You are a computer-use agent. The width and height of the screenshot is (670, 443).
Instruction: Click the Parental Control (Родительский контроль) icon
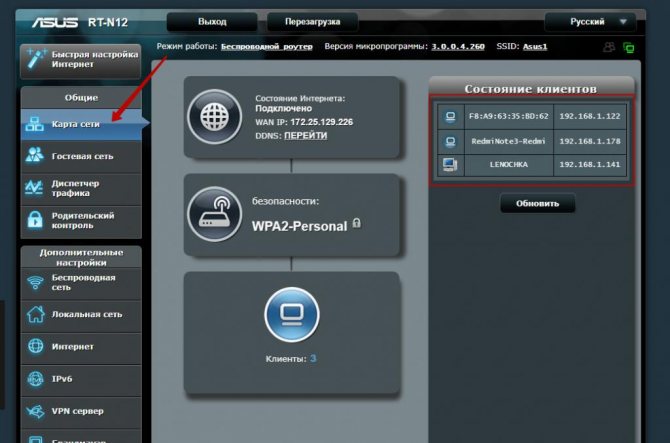pos(35,219)
